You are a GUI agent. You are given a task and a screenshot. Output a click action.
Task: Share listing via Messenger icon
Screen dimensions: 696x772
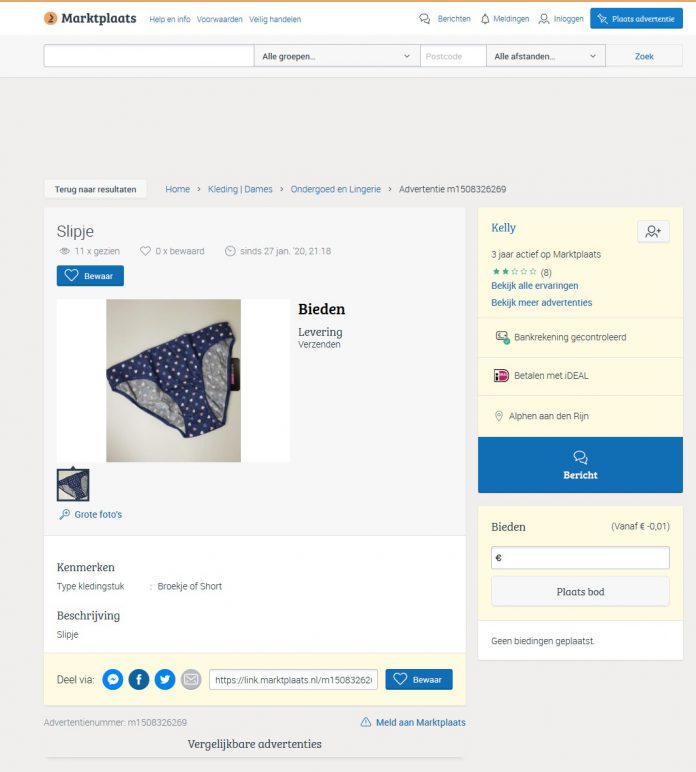(x=113, y=679)
